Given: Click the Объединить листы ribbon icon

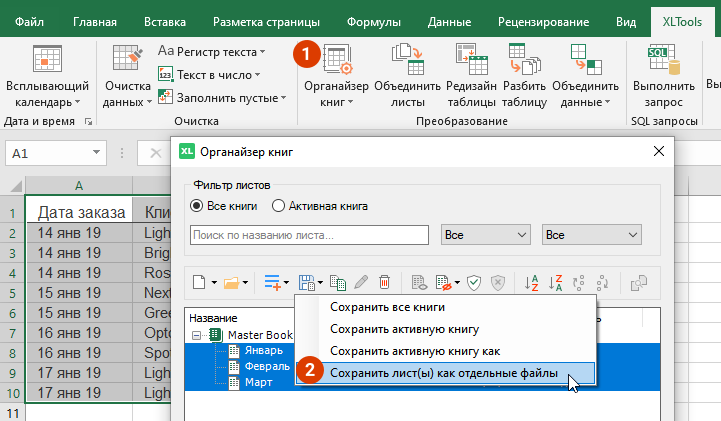Looking at the screenshot, I should tap(407, 62).
